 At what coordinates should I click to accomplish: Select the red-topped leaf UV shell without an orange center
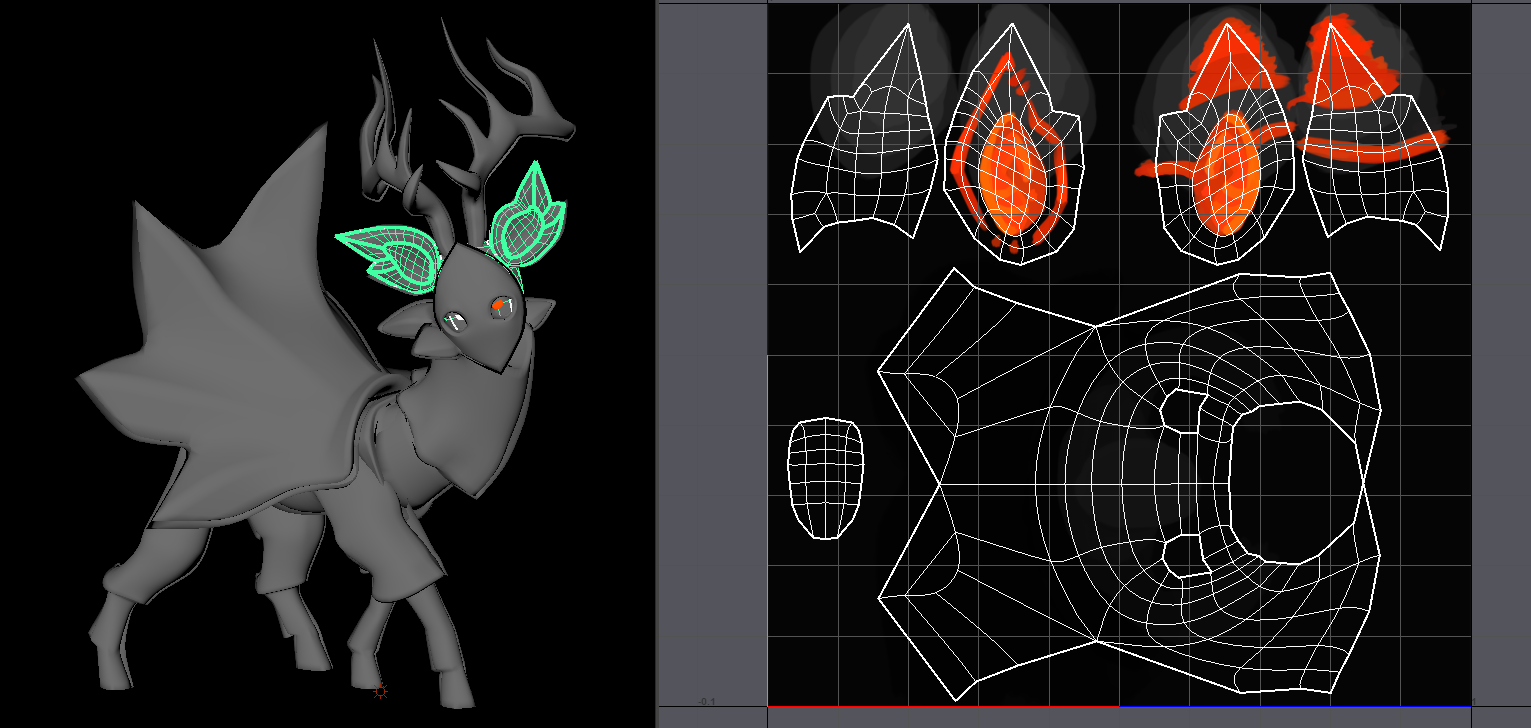(x=1375, y=135)
